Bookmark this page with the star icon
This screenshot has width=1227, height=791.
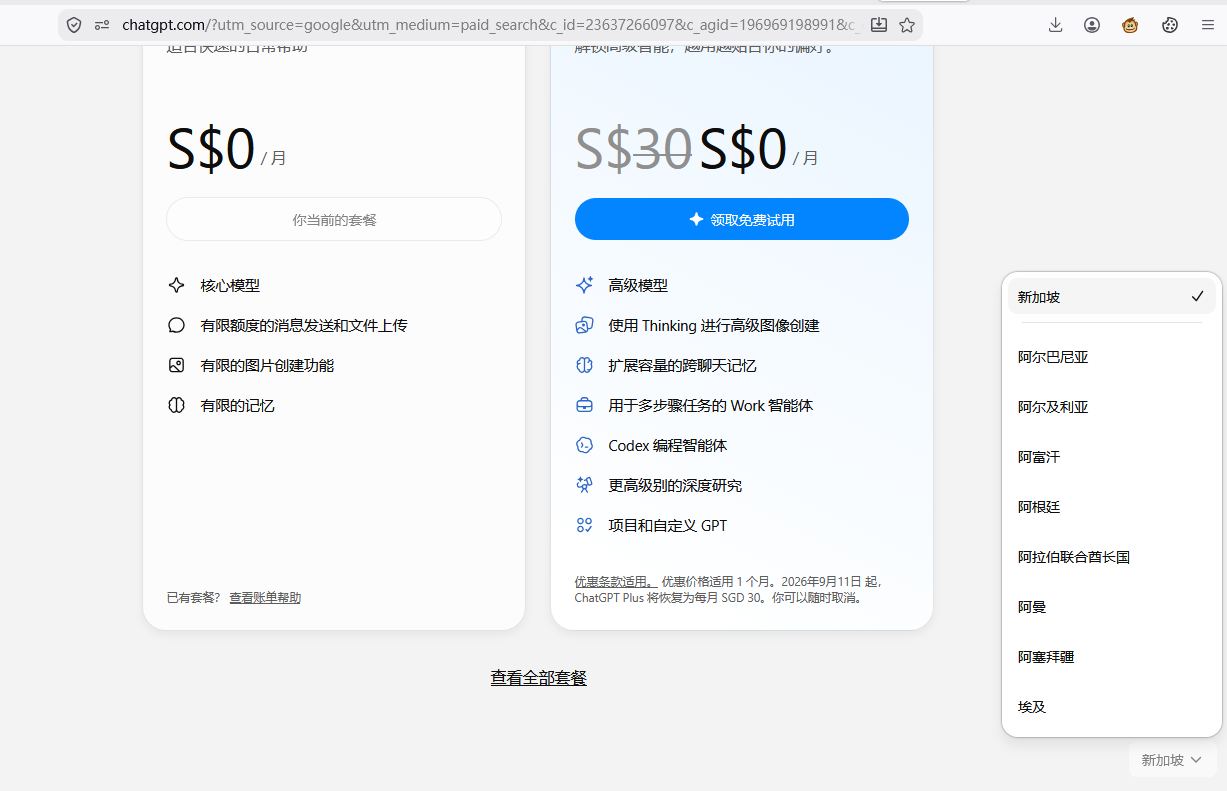pyautogui.click(x=907, y=25)
